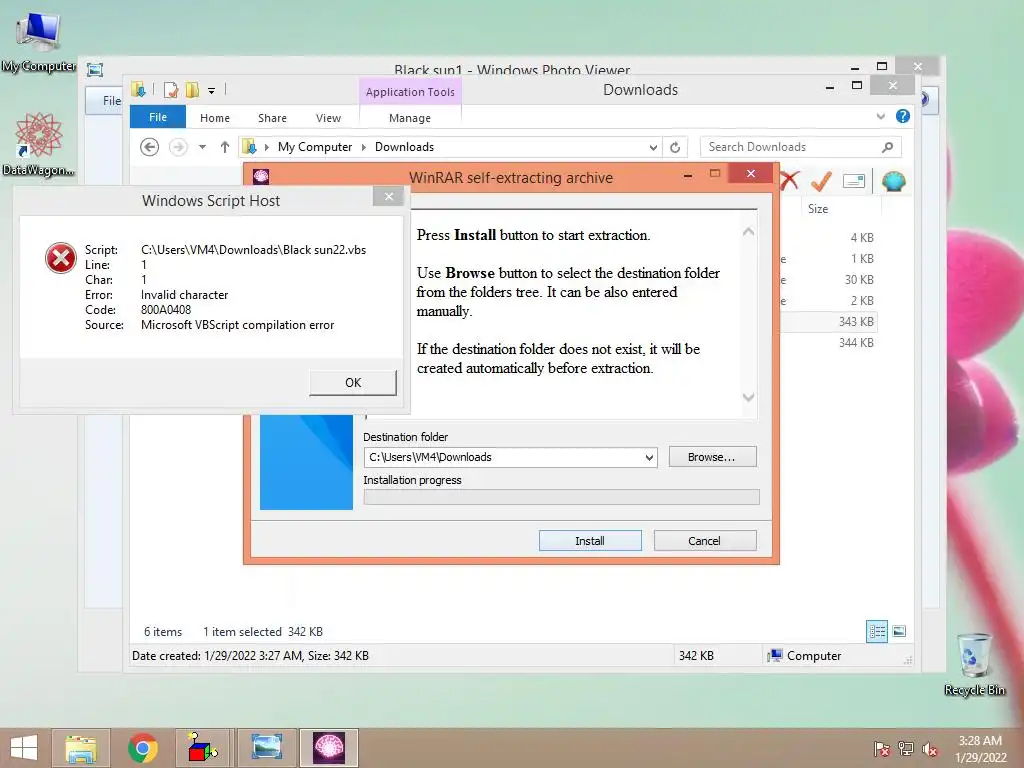1024x768 pixels.
Task: Click the red X delete toolbar icon
Action: 789,180
